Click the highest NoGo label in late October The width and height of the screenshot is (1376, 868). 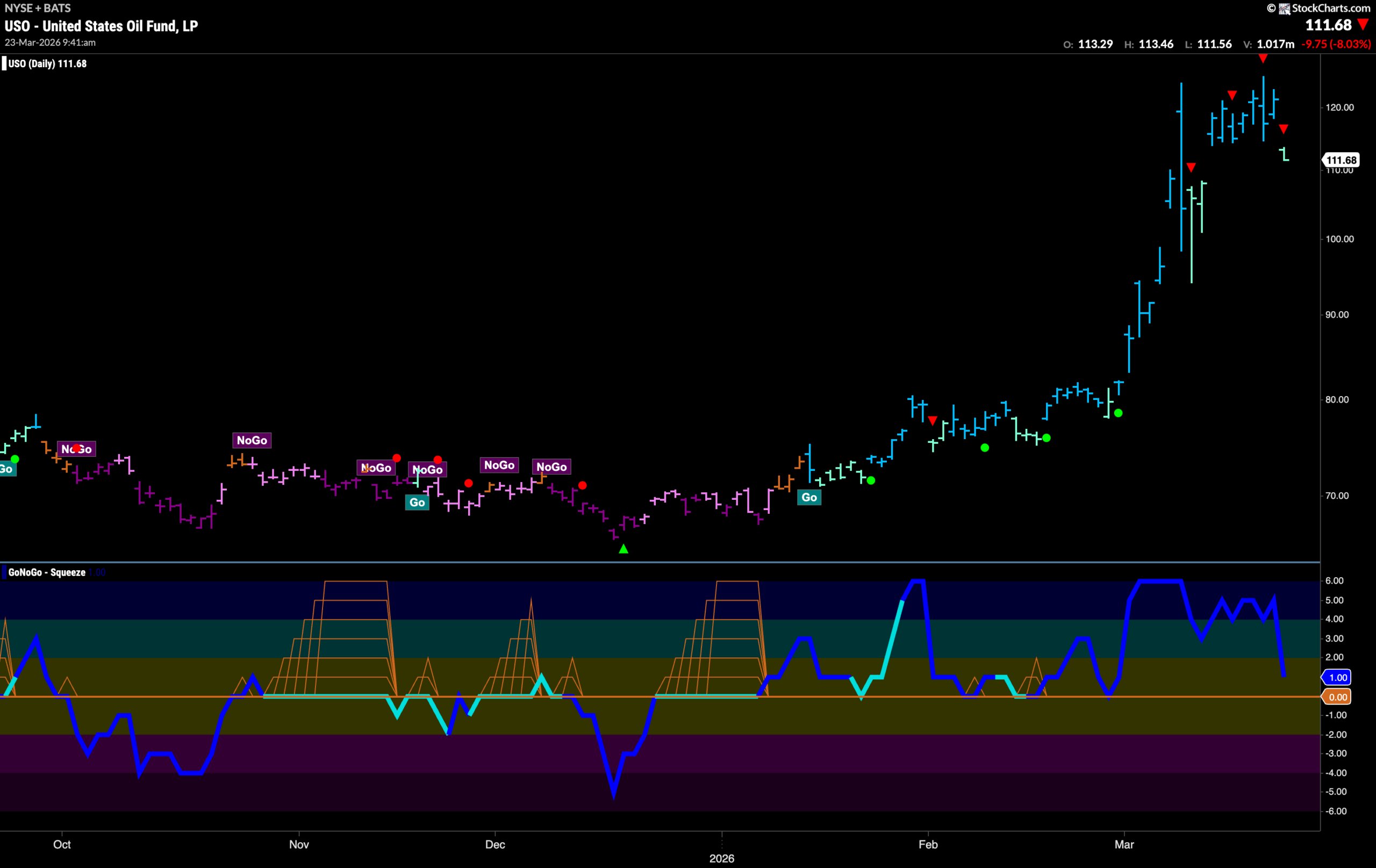[x=252, y=440]
